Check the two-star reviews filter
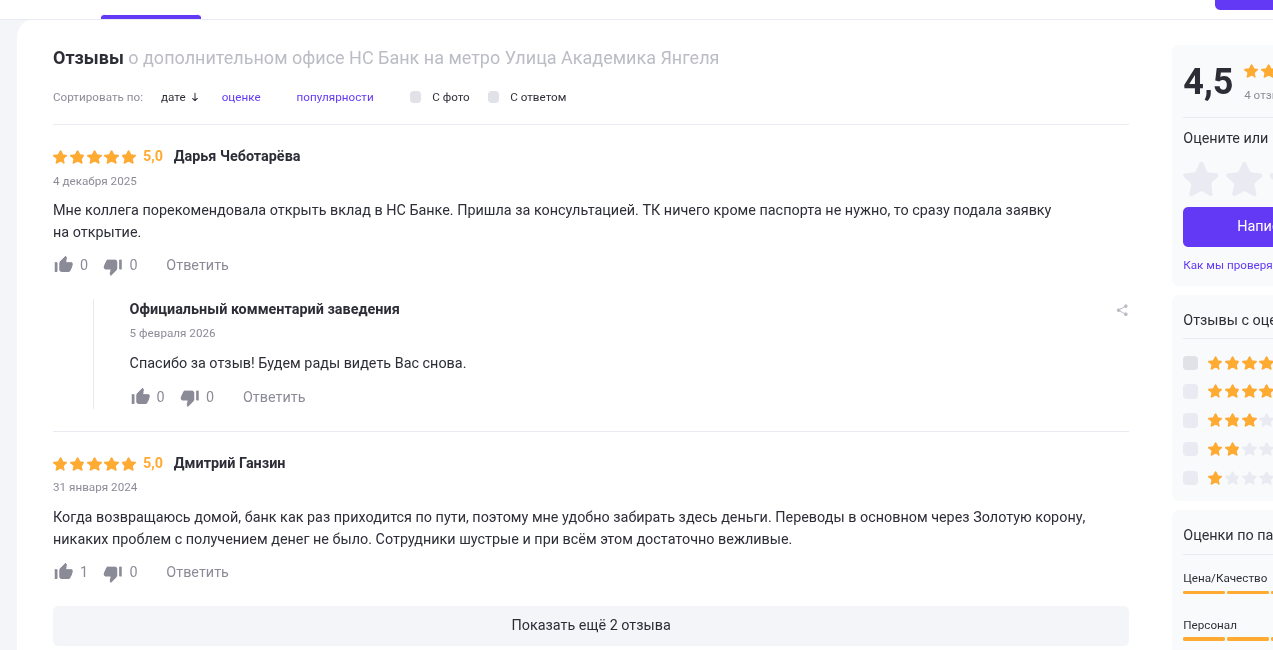The width and height of the screenshot is (1273, 650). pyautogui.click(x=1190, y=449)
